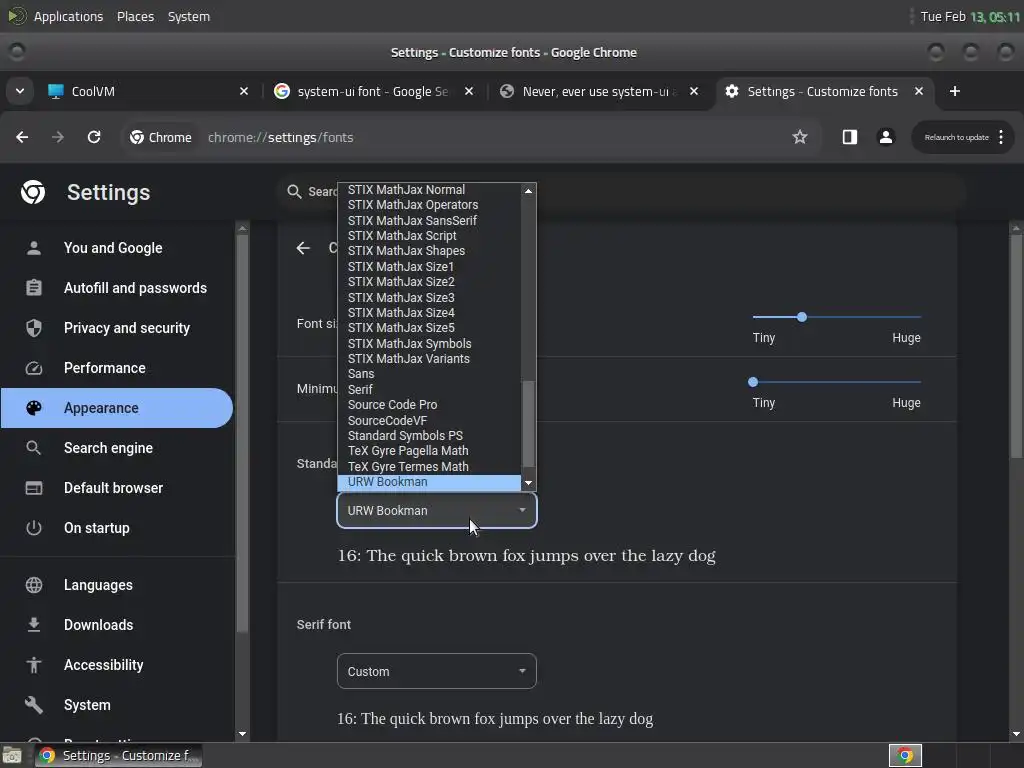Image resolution: width=1024 pixels, height=768 pixels.
Task: Click the show desktop icon in taskbar
Action: 12,756
